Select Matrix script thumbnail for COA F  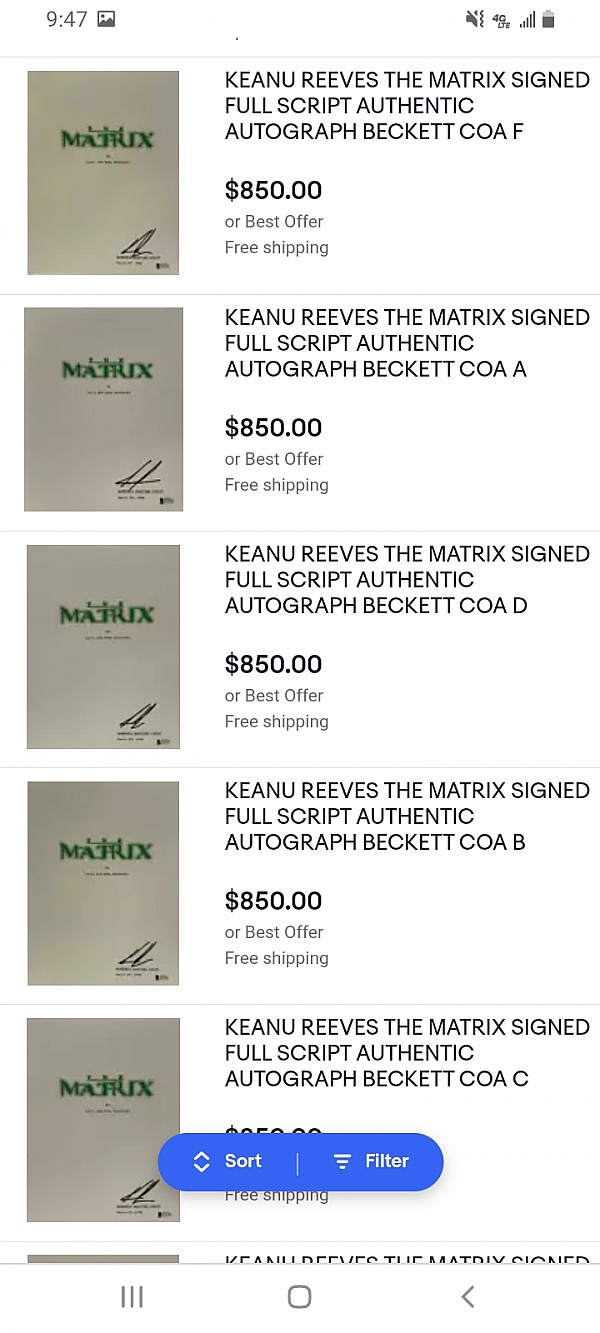point(103,172)
